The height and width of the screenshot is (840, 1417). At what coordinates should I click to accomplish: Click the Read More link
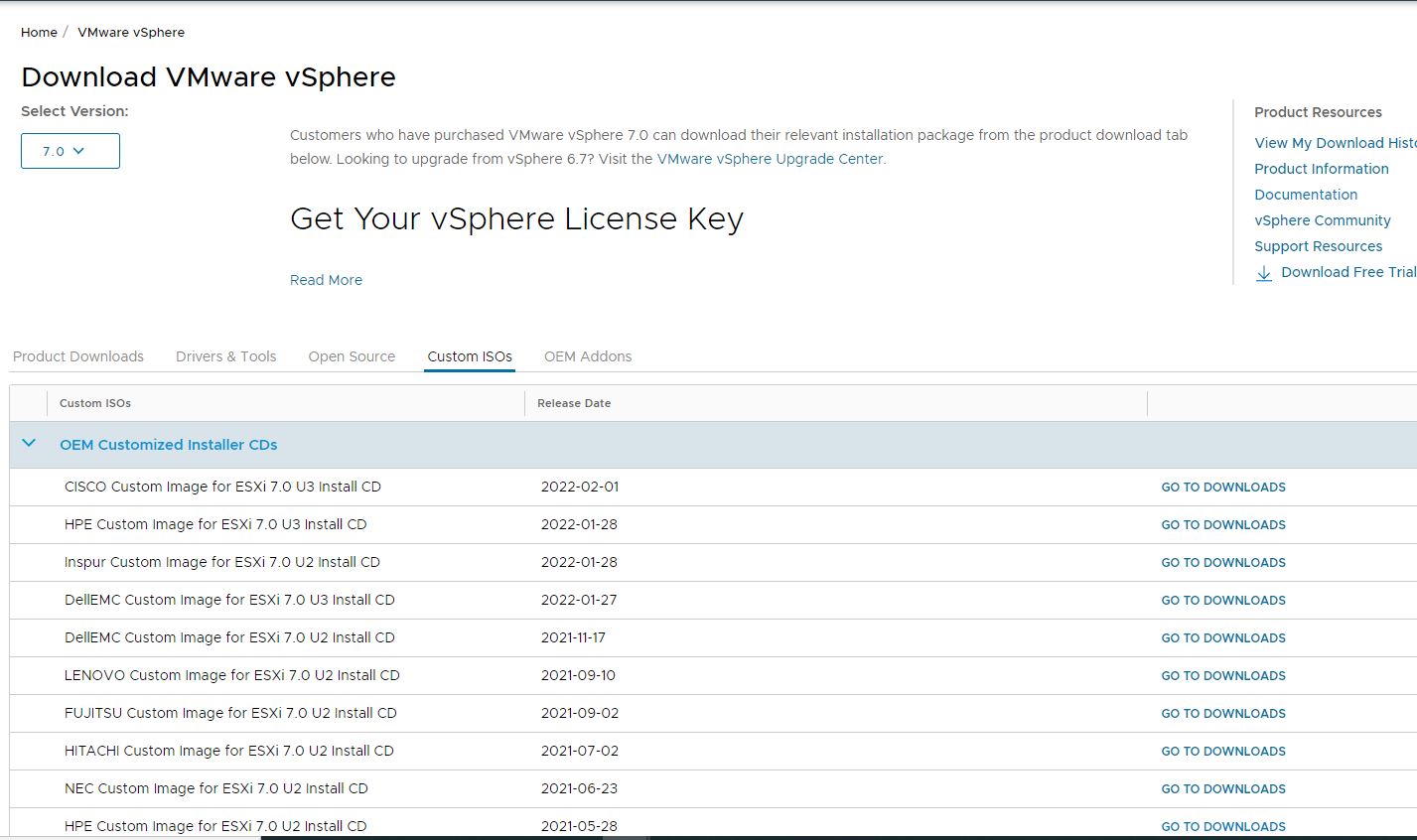[x=326, y=279]
